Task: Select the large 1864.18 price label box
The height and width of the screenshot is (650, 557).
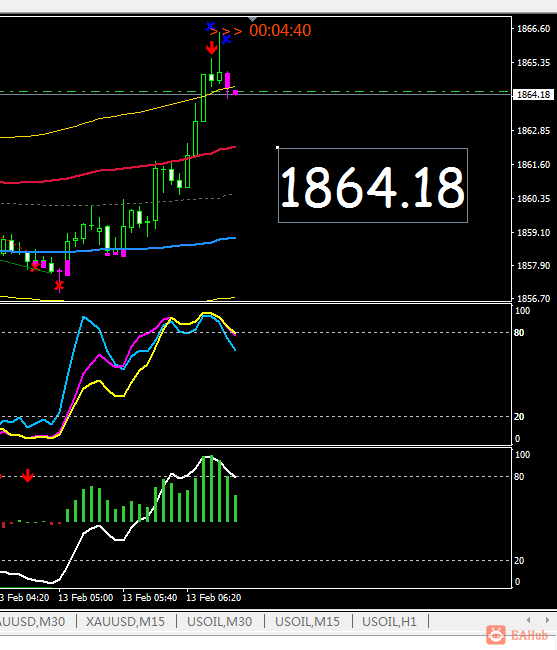Action: 373,185
